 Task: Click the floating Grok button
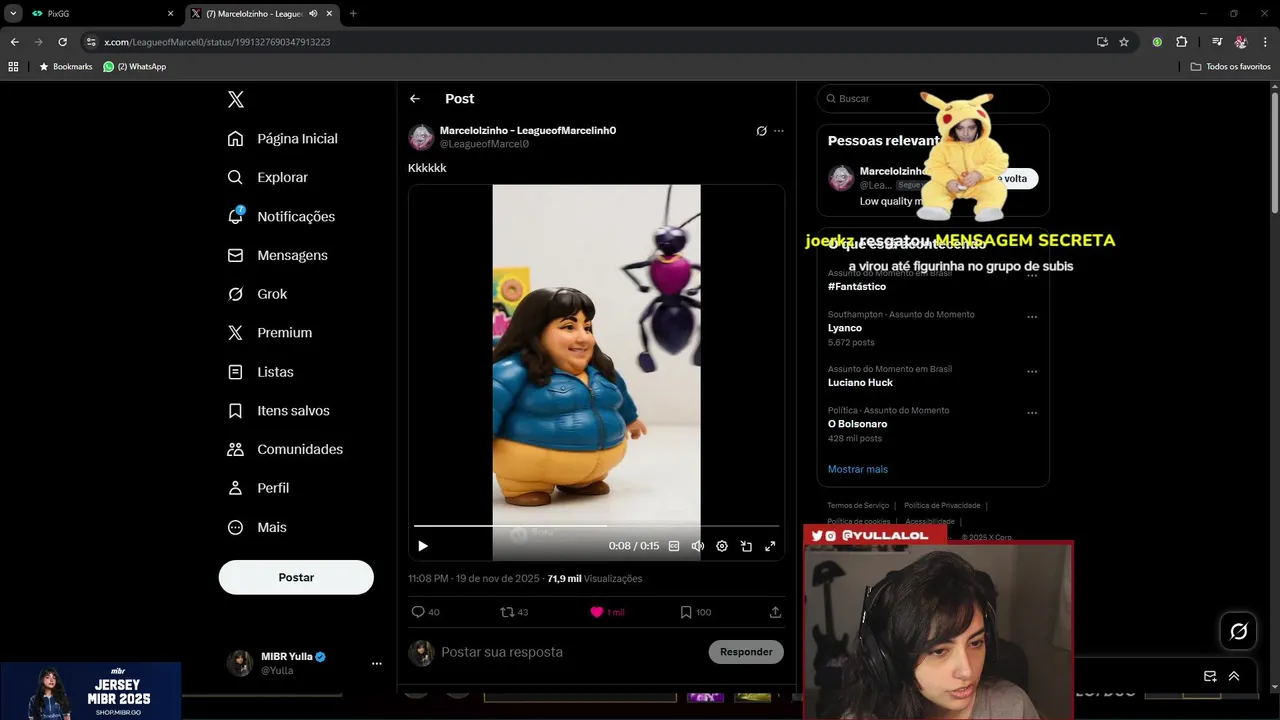pos(1238,631)
